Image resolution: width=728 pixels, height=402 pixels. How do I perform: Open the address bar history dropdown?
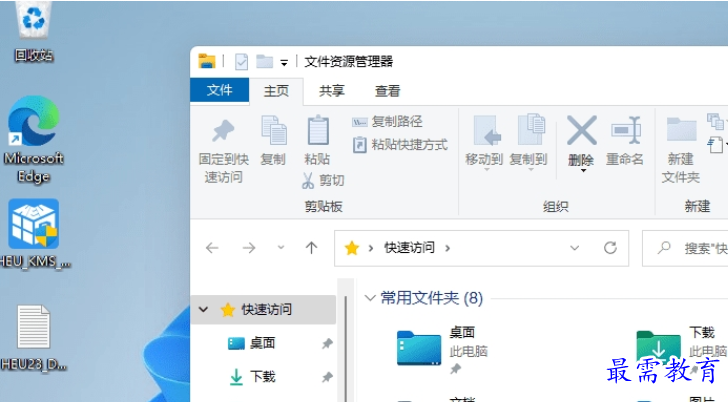pos(575,248)
